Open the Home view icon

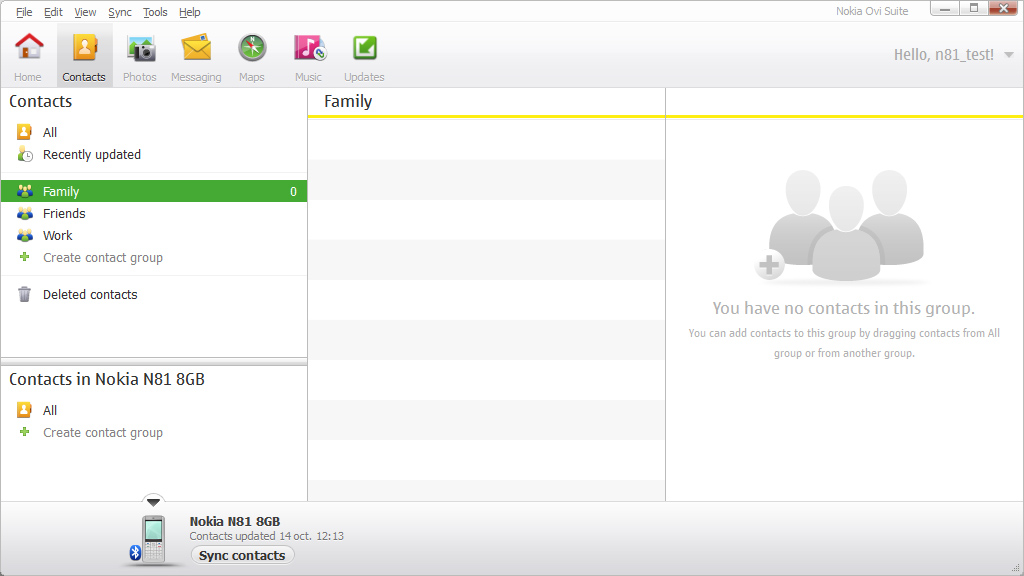(x=29, y=48)
